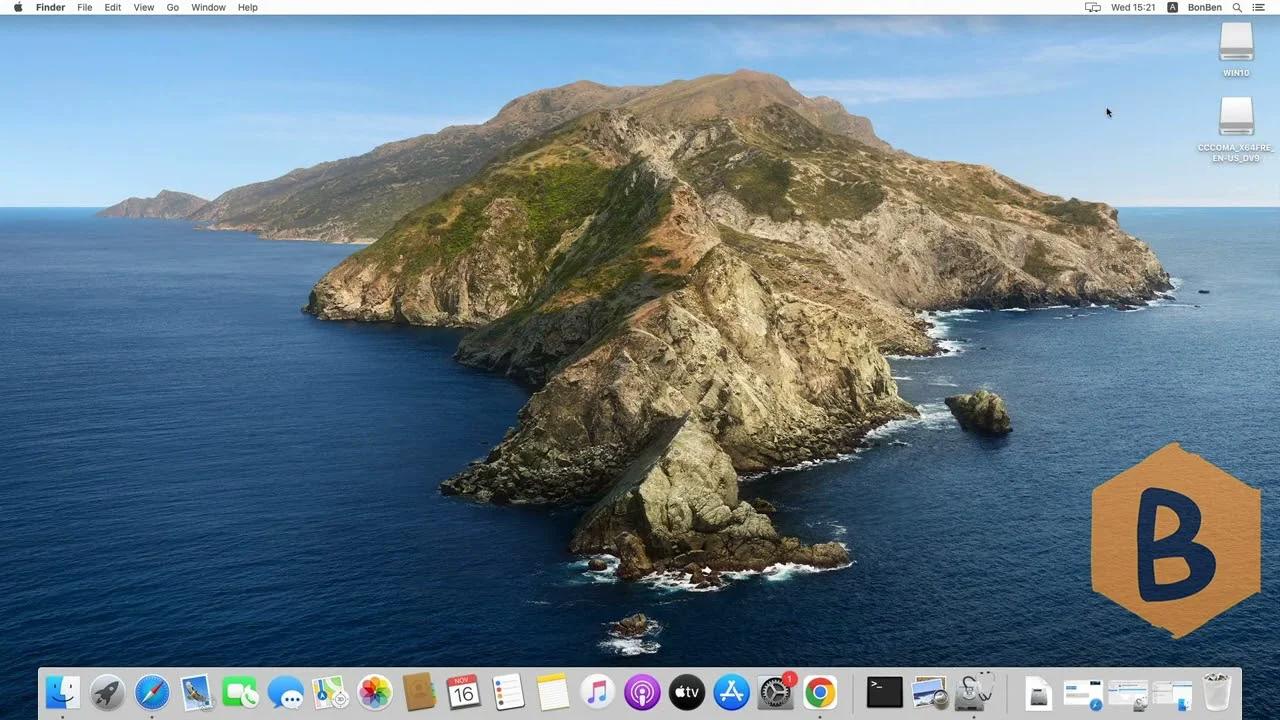Open Safari from the Dock
This screenshot has width=1280, height=720.
[152, 691]
